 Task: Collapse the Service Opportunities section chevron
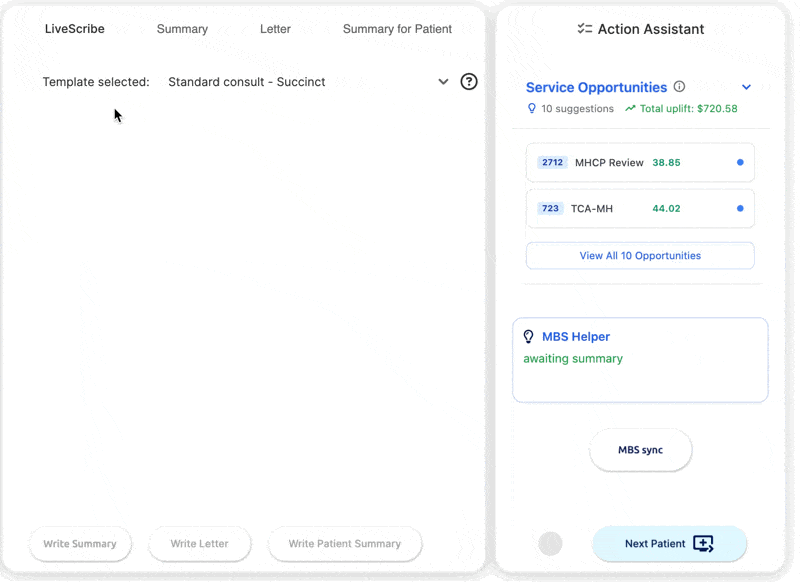click(746, 87)
